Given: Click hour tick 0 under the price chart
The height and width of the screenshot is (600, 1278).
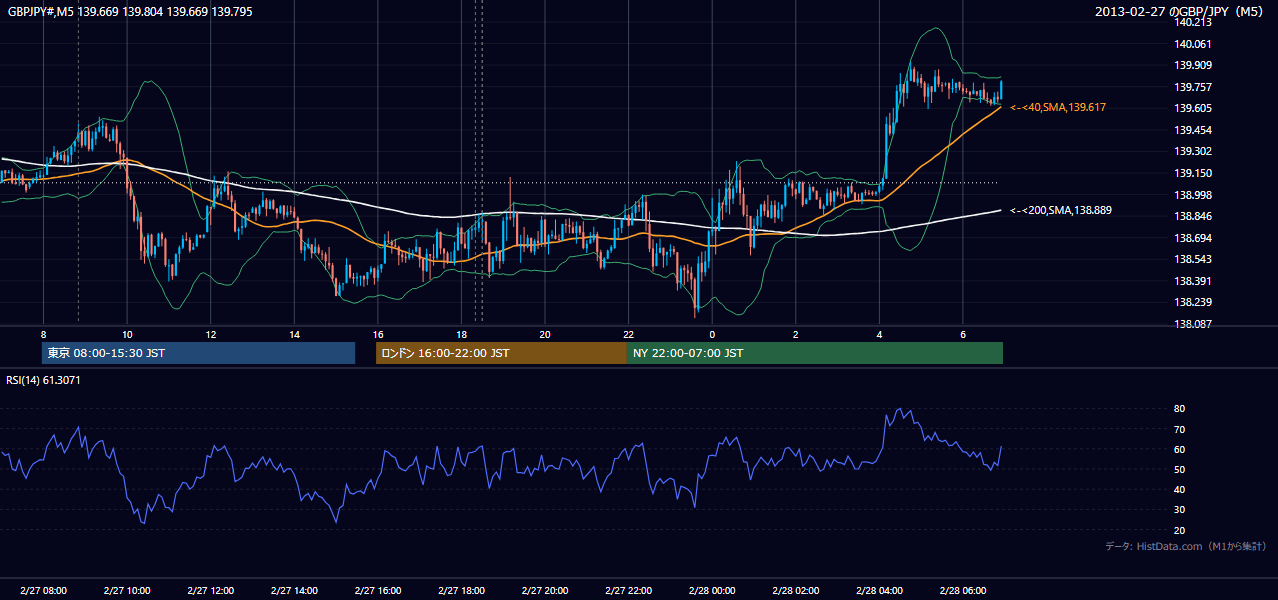Looking at the screenshot, I should (x=712, y=334).
